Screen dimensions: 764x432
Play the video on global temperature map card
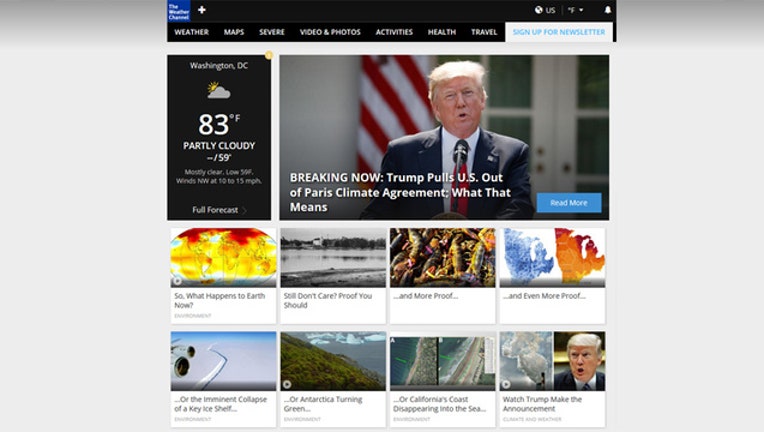(x=177, y=281)
